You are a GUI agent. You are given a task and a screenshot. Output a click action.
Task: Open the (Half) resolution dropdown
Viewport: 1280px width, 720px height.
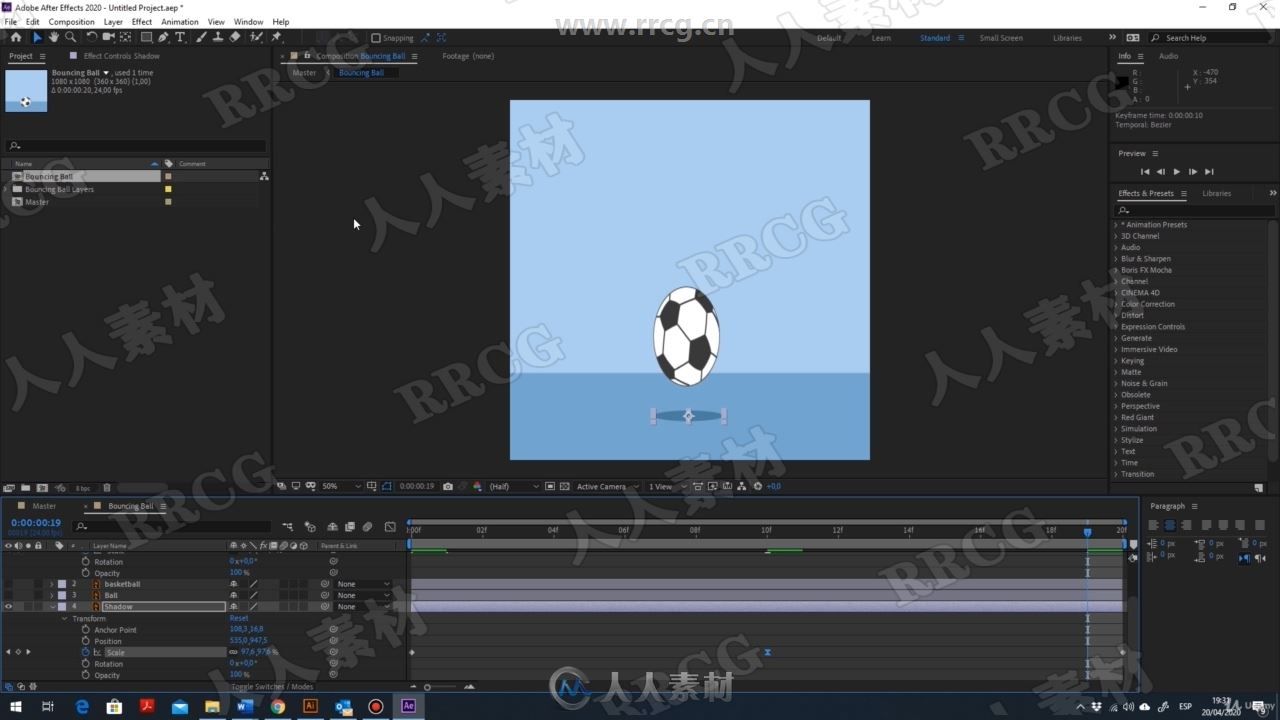click(513, 487)
